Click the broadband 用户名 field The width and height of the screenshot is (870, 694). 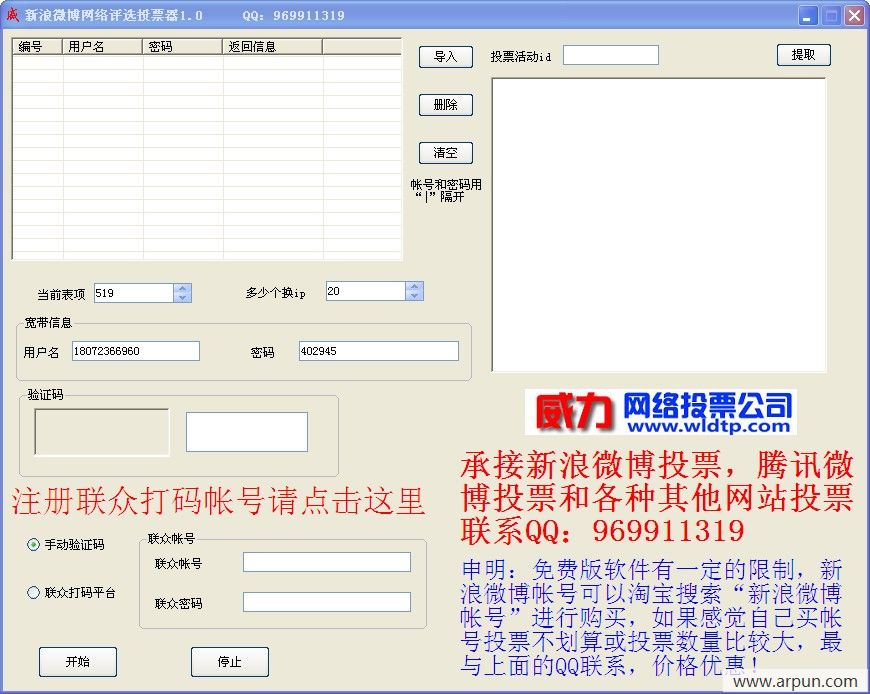136,351
